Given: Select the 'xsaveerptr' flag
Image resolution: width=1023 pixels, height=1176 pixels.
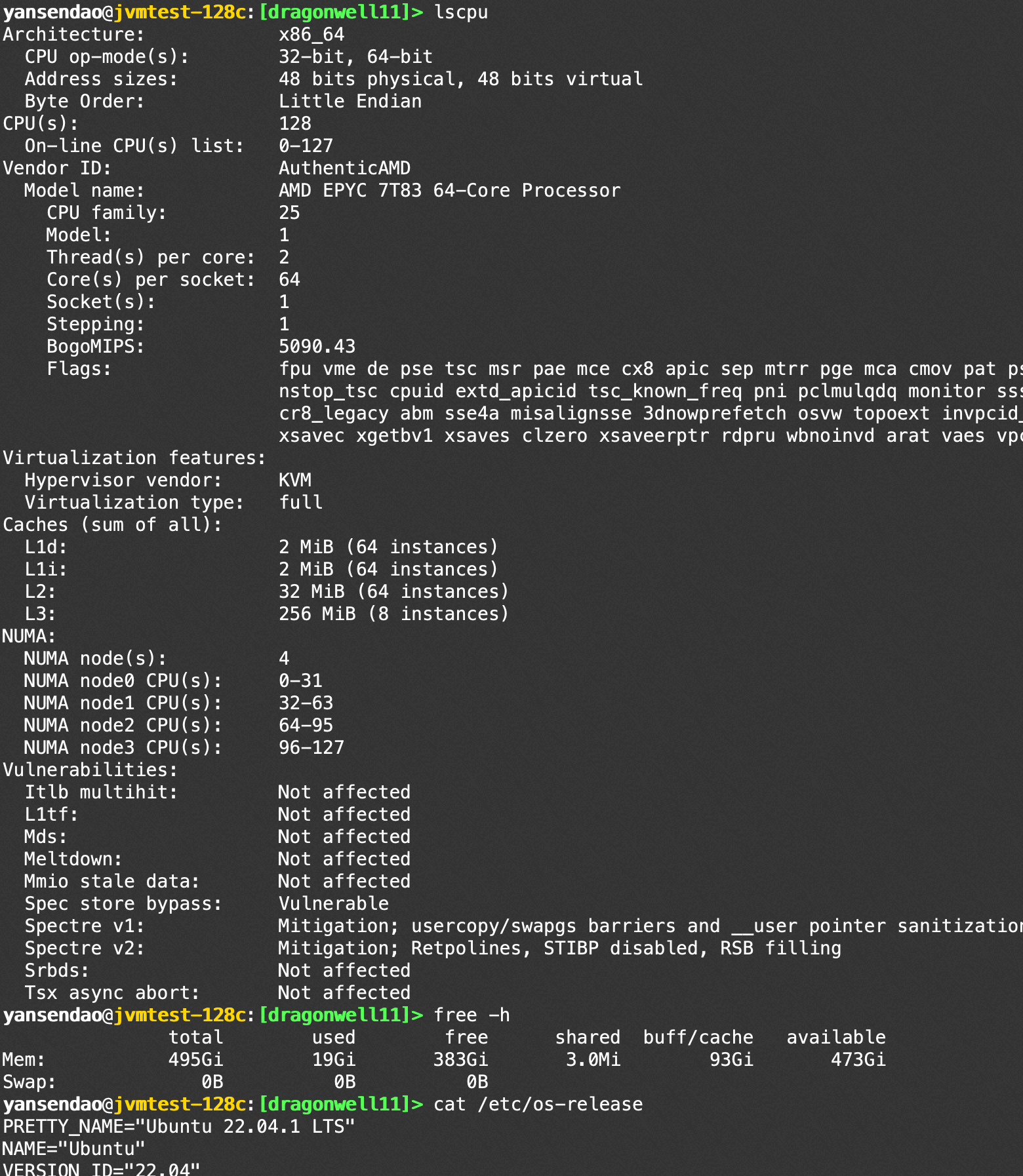Looking at the screenshot, I should 654,436.
